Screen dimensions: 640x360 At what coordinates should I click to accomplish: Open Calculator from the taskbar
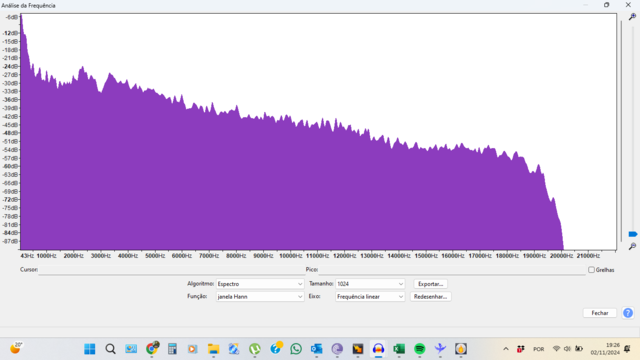[x=172, y=349]
